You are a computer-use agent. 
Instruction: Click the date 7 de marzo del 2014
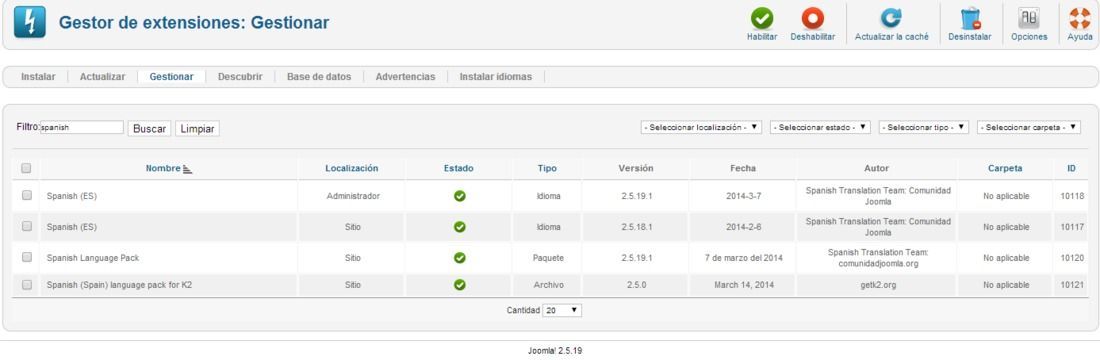tap(744, 258)
